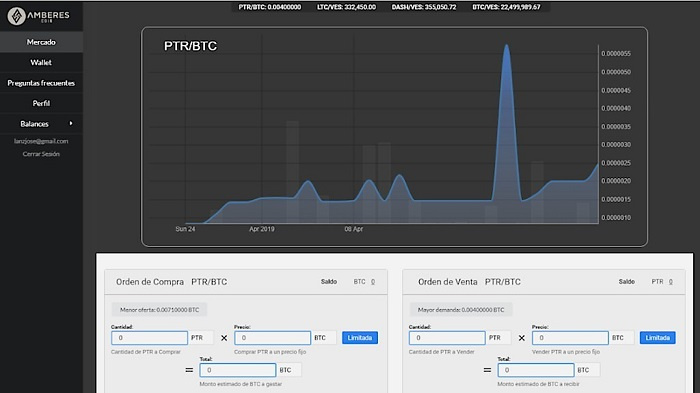Focus the Cantidad field for buying PTR

pos(150,338)
